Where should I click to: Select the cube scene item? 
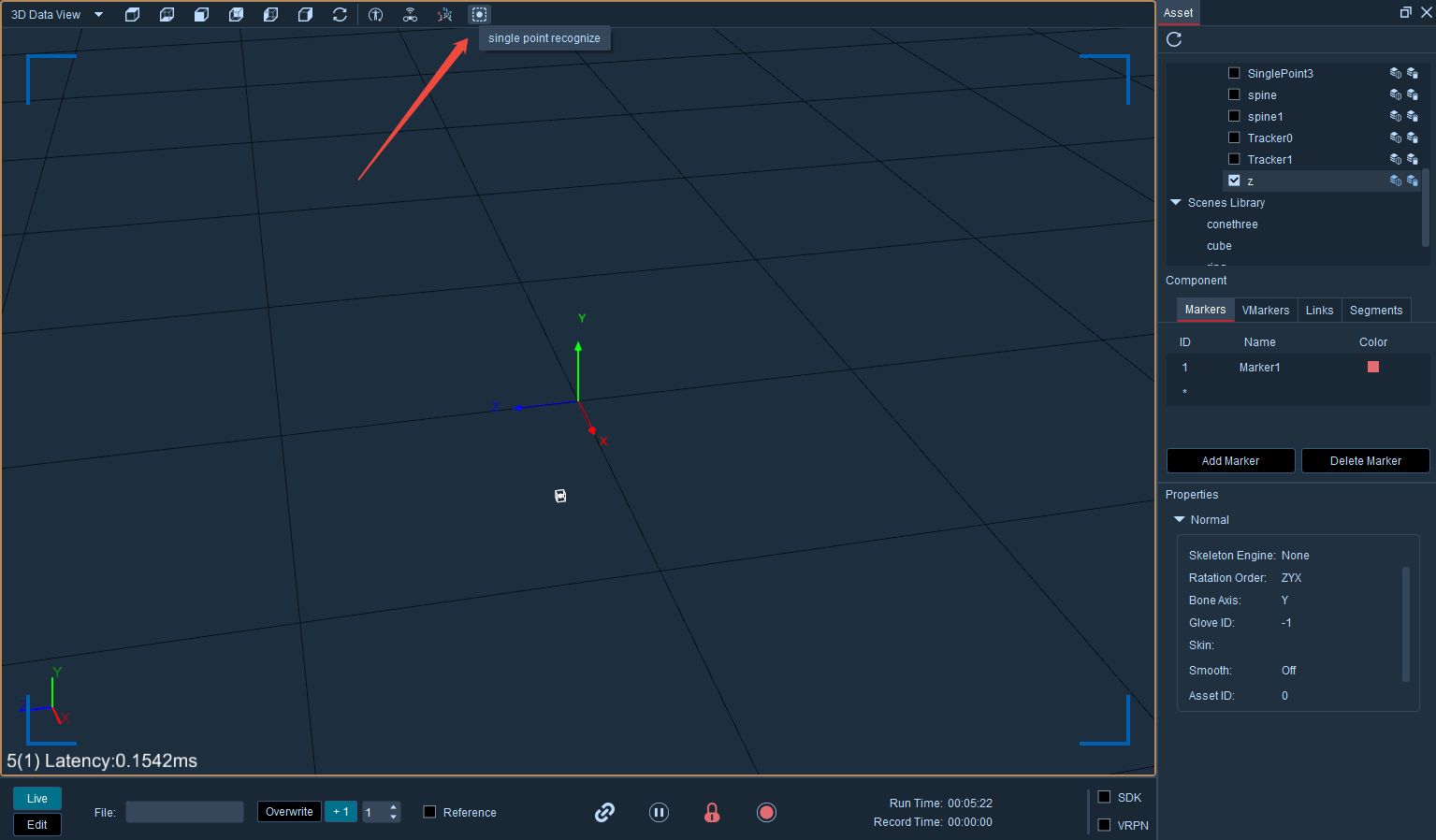click(x=1219, y=246)
